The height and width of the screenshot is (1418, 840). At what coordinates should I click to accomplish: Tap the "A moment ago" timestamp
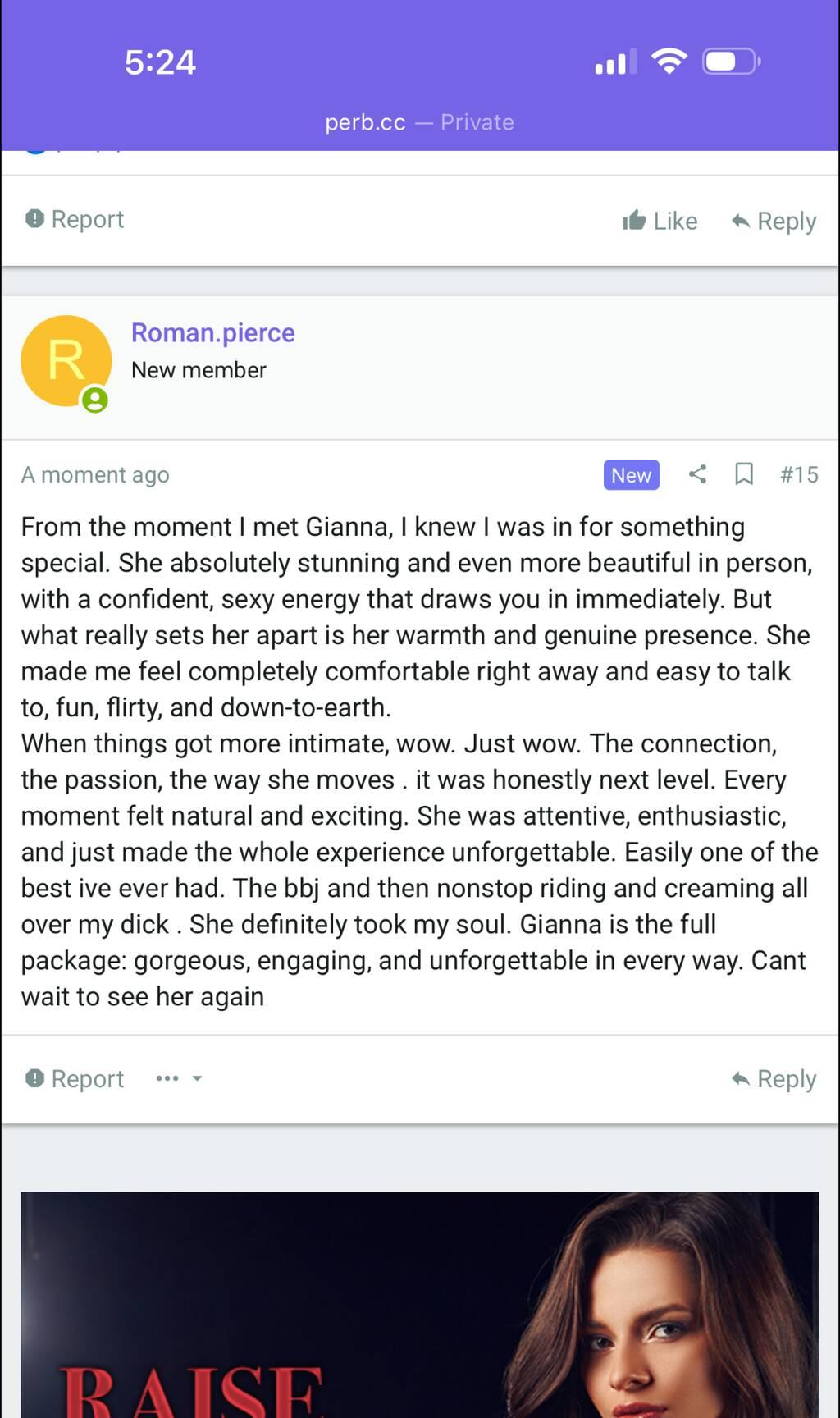click(95, 474)
